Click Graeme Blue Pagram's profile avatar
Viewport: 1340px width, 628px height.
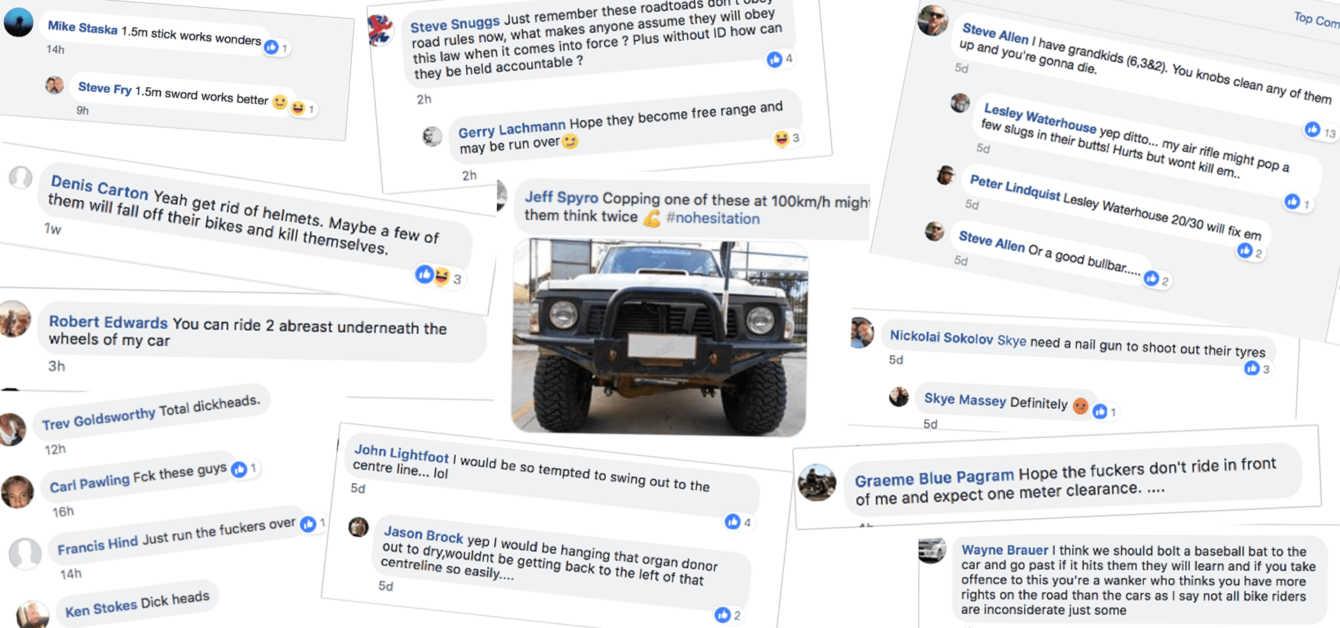tap(817, 482)
